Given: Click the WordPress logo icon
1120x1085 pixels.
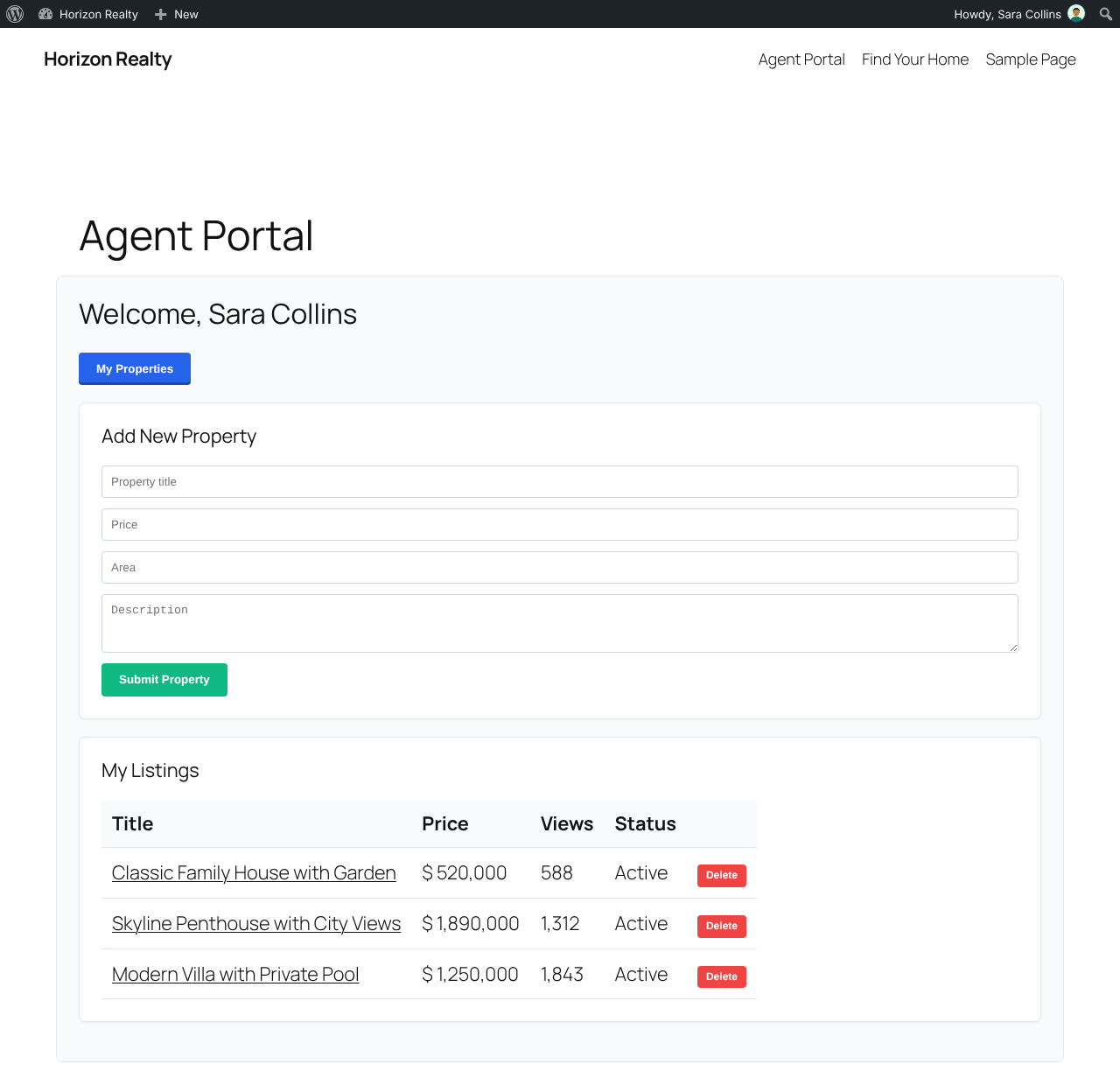Looking at the screenshot, I should pos(15,14).
